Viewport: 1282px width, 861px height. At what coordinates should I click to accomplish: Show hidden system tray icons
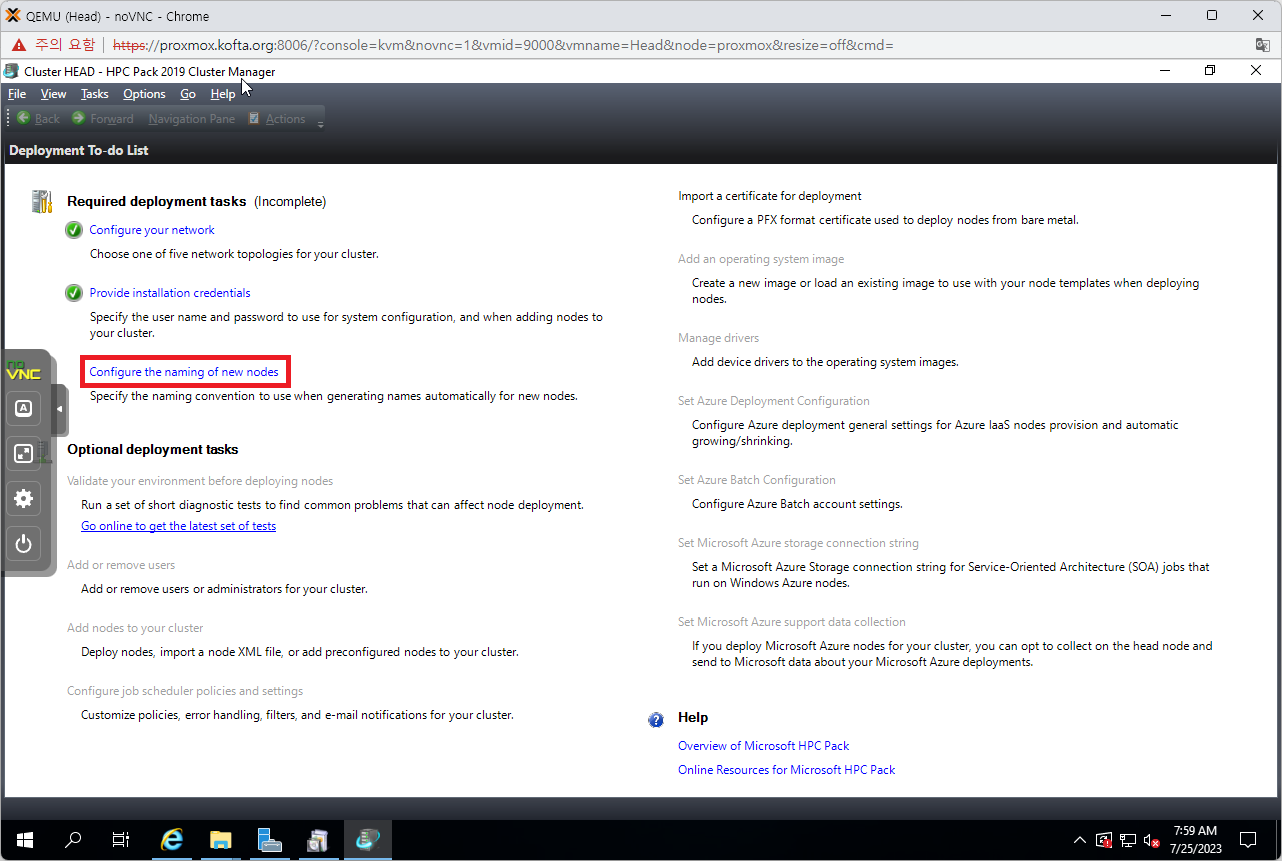(1080, 840)
